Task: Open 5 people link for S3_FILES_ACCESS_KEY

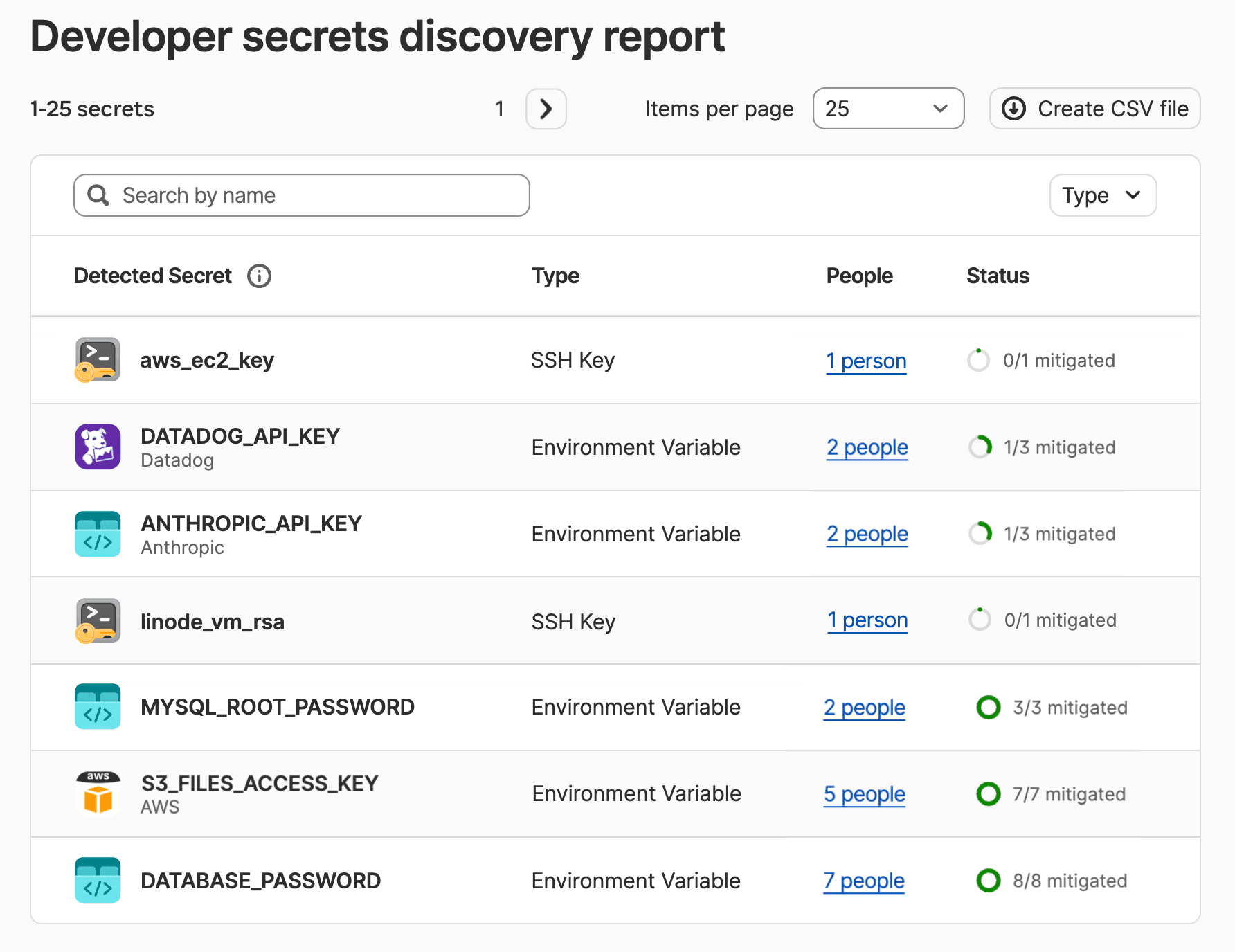Action: pos(864,794)
